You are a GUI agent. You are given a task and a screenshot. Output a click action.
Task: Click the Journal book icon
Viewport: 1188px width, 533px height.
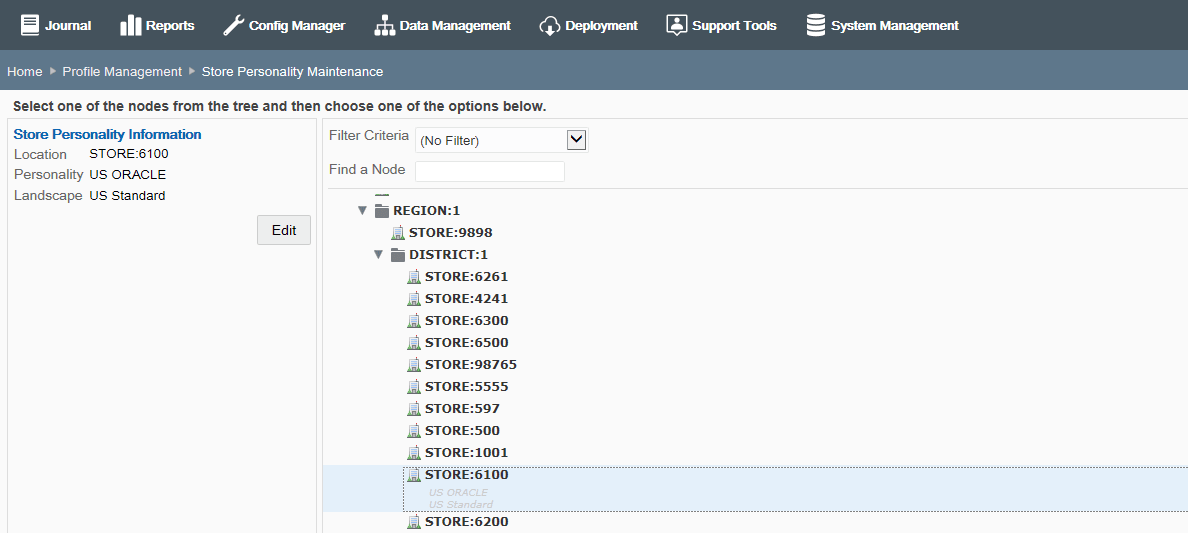(30, 25)
